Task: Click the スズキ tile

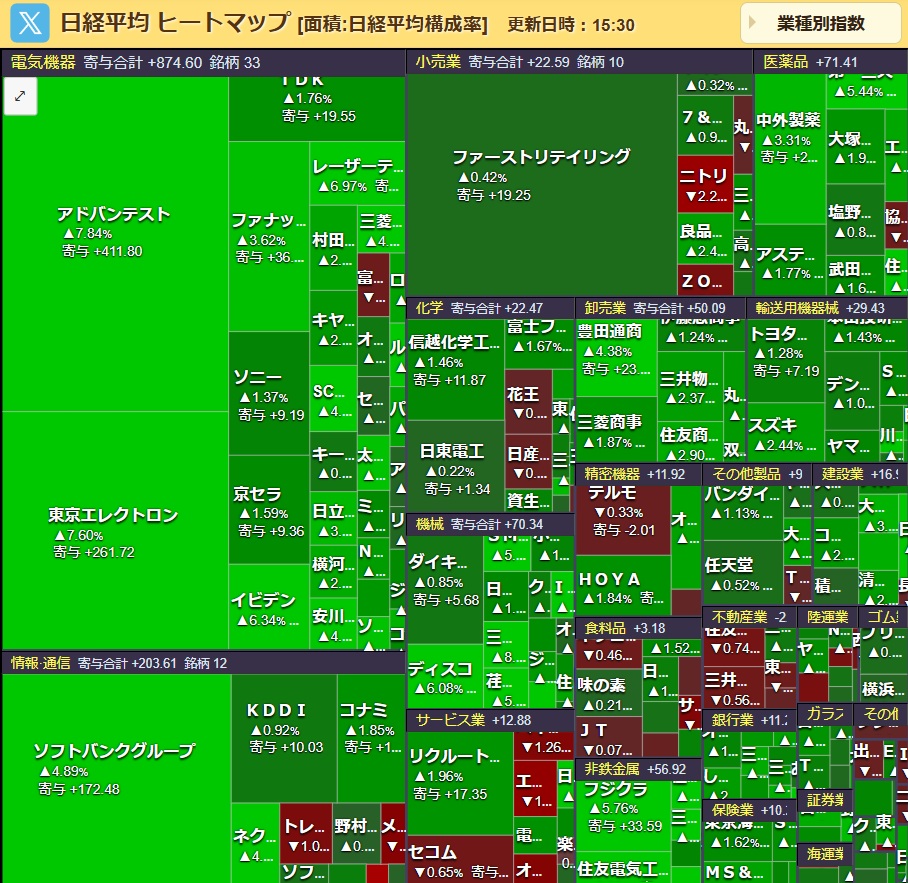Action: tap(785, 433)
